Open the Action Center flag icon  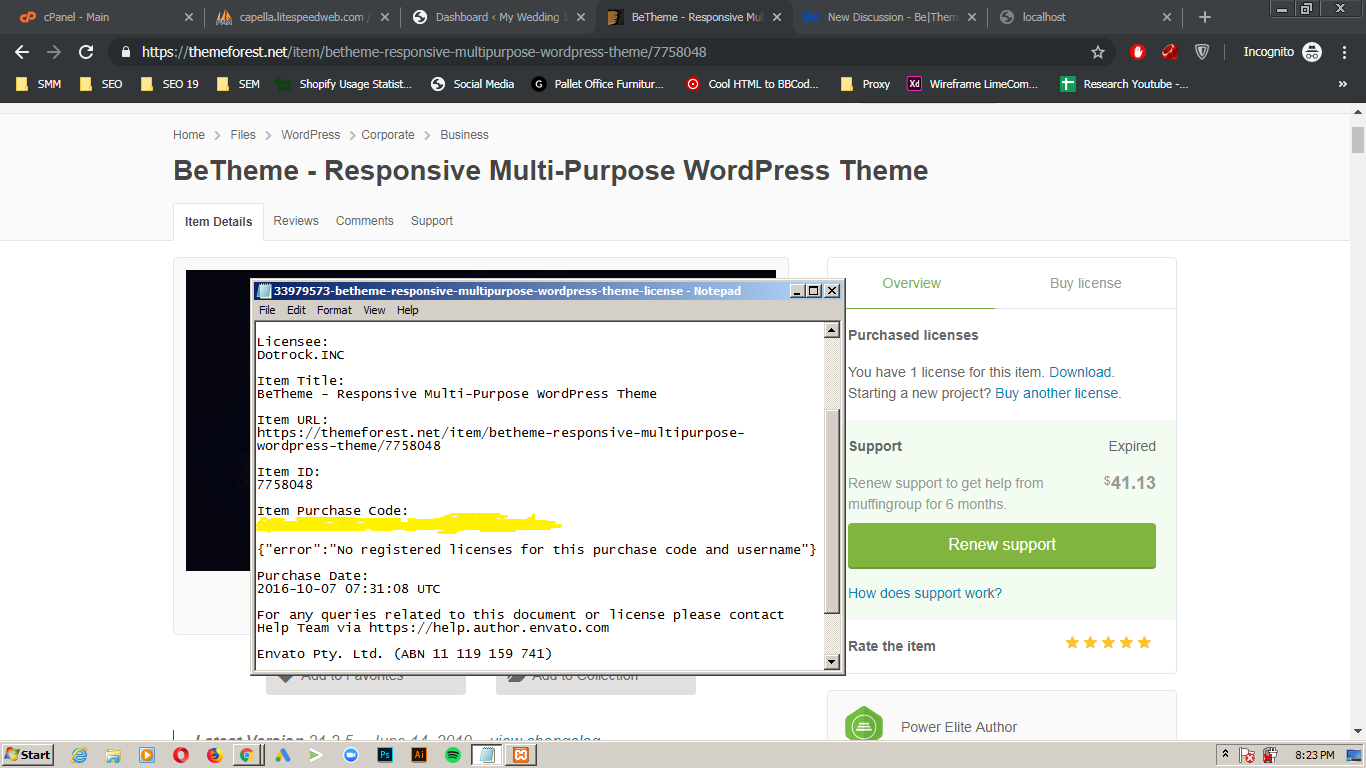point(1247,755)
